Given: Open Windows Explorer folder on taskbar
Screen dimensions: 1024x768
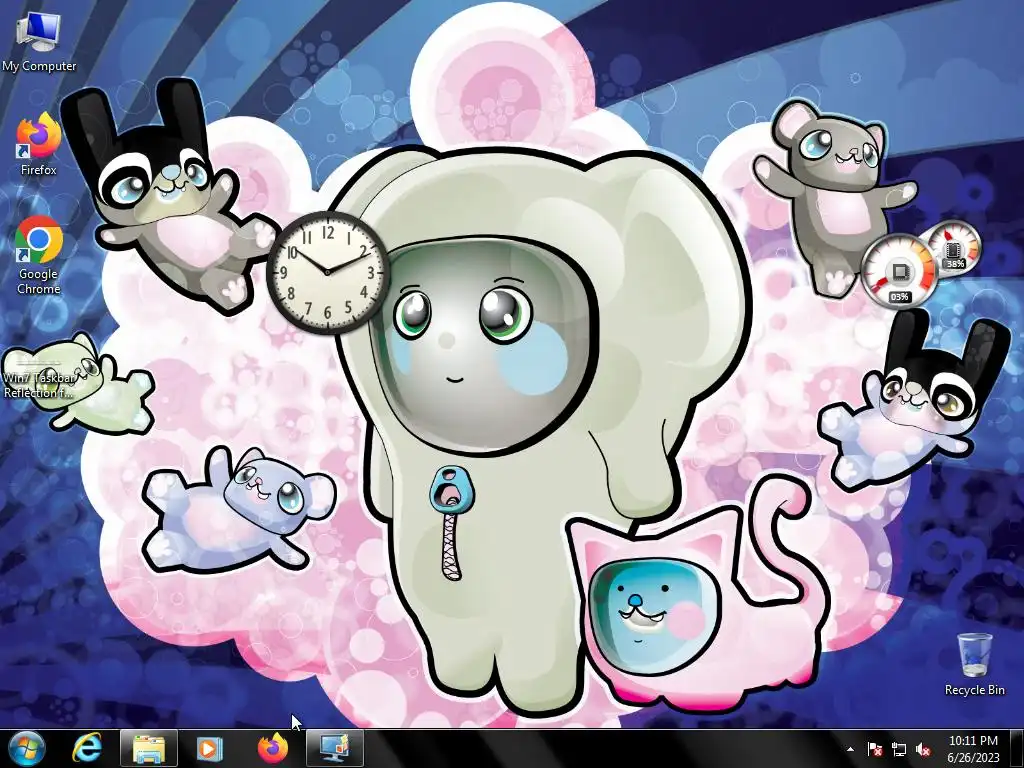Looking at the screenshot, I should 149,749.
